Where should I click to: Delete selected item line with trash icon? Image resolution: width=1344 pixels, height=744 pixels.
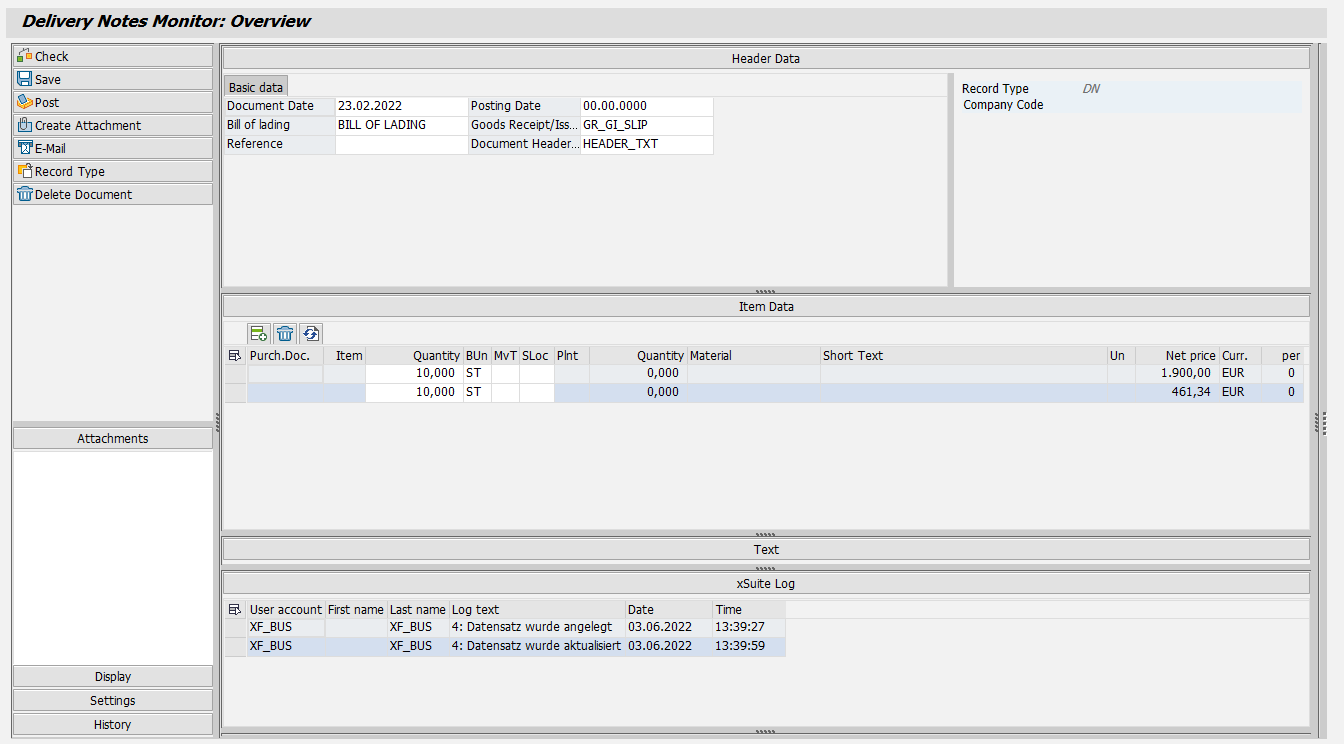(x=285, y=333)
